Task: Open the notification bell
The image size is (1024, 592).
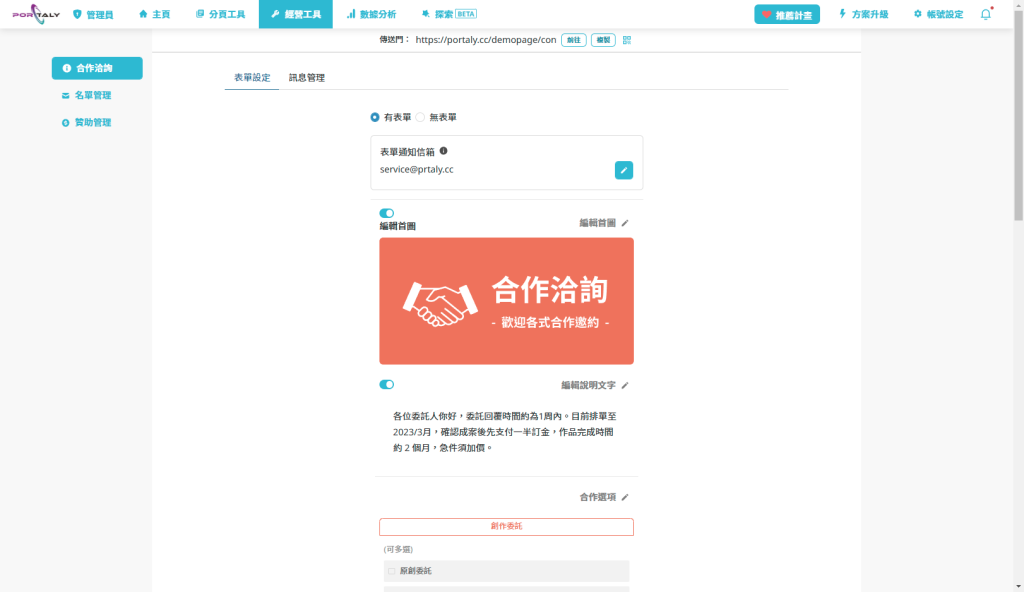Action: pos(986,14)
